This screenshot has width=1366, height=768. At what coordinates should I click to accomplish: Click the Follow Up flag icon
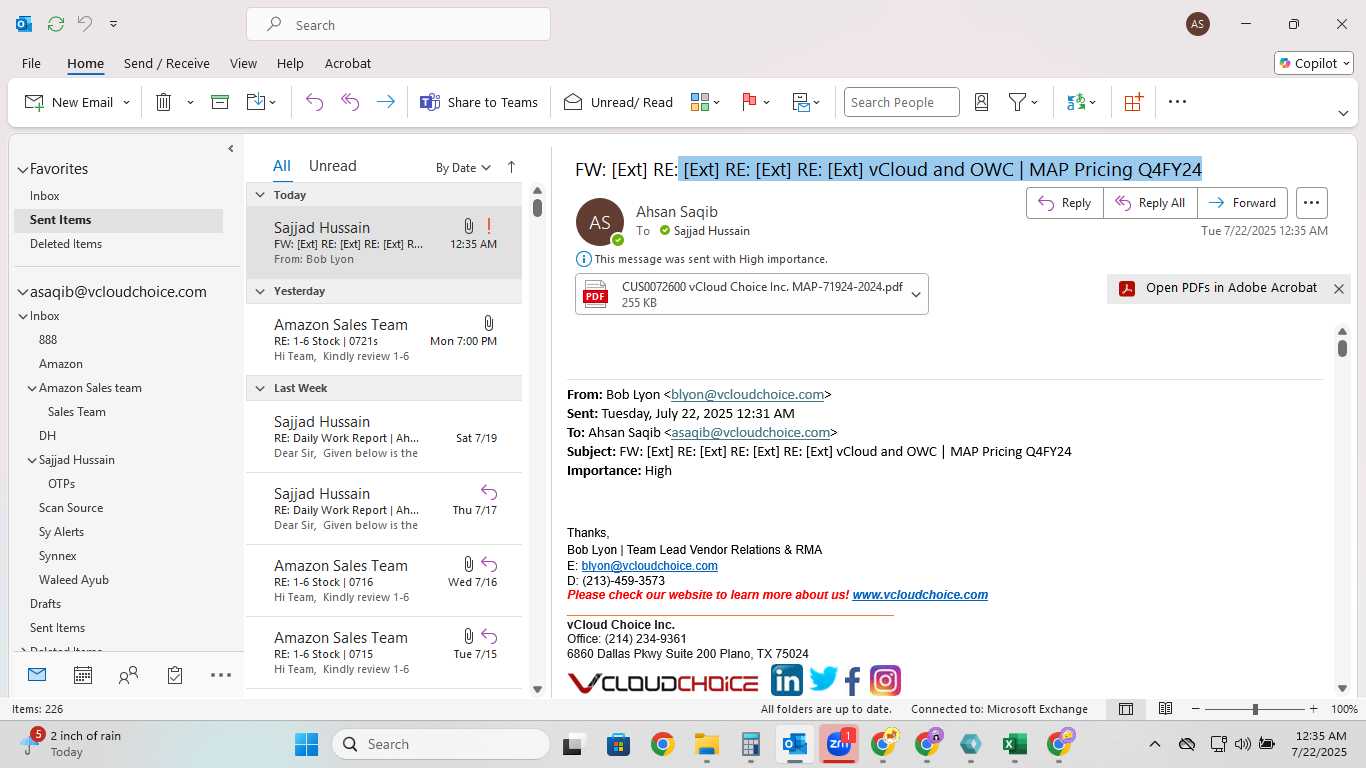coord(749,102)
